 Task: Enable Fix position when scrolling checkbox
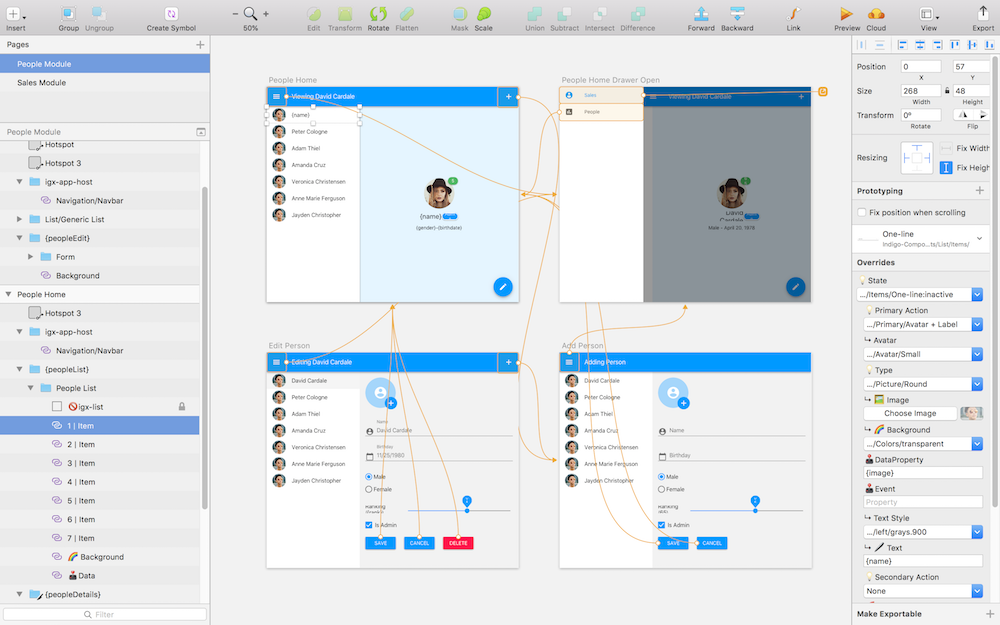click(x=863, y=212)
